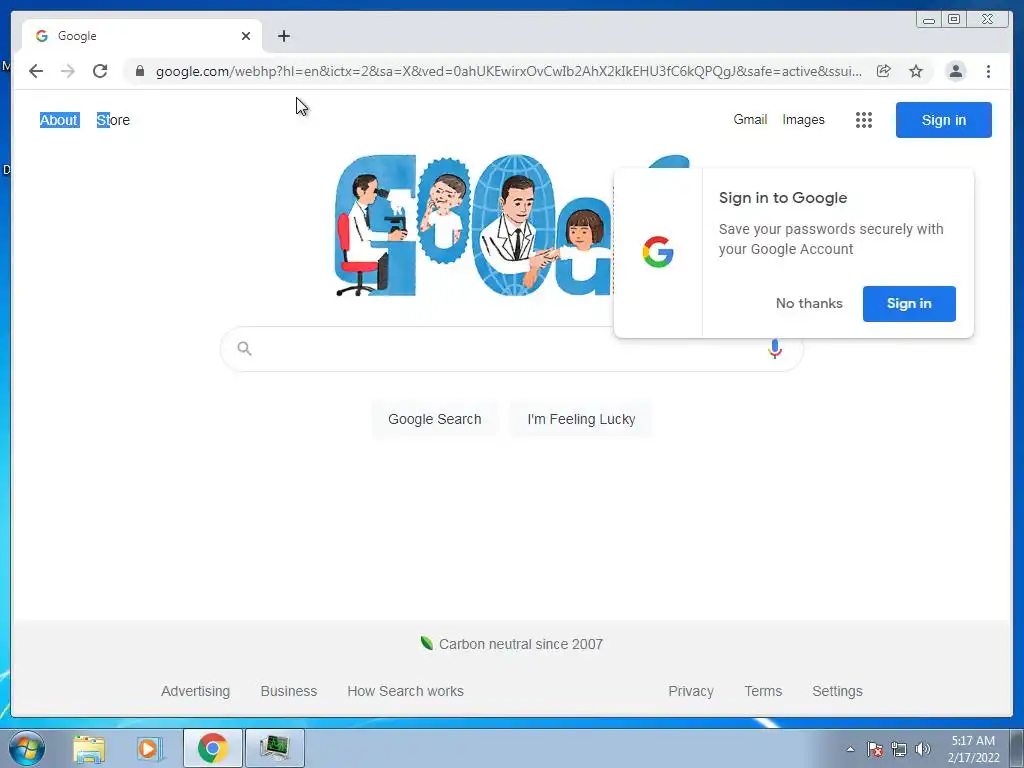Reload the page with the refresh icon

[100, 71]
